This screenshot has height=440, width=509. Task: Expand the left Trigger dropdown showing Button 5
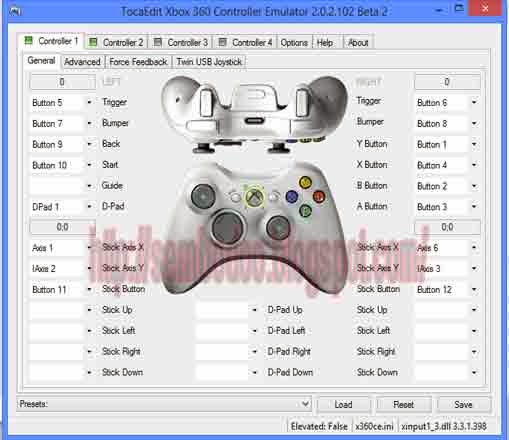[89, 102]
